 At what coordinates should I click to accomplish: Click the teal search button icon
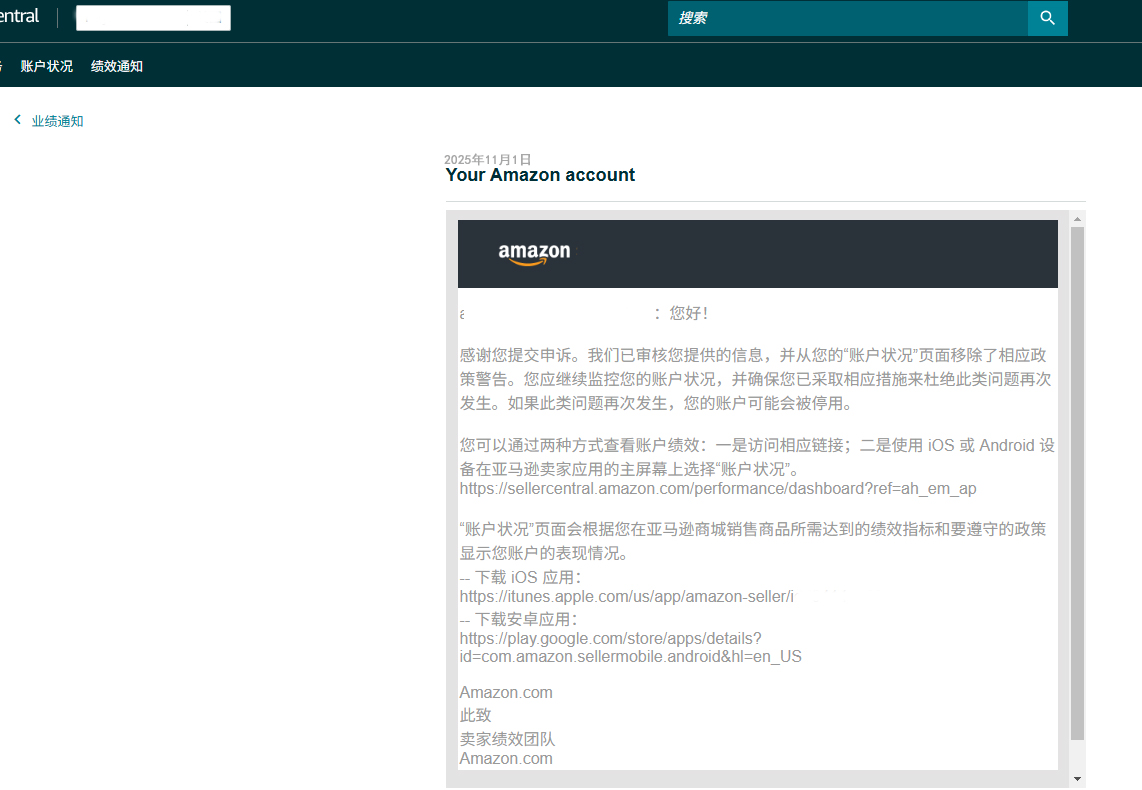[x=1047, y=18]
